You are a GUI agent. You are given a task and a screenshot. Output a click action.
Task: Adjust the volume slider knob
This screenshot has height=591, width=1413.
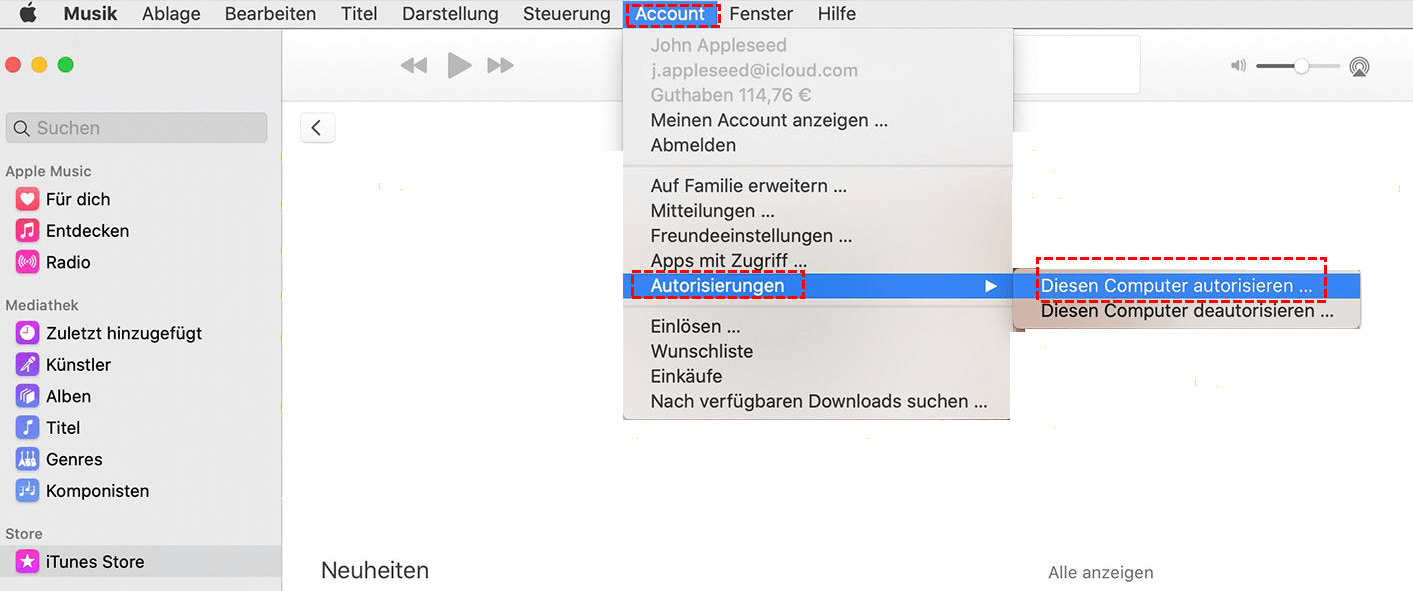(x=1301, y=66)
